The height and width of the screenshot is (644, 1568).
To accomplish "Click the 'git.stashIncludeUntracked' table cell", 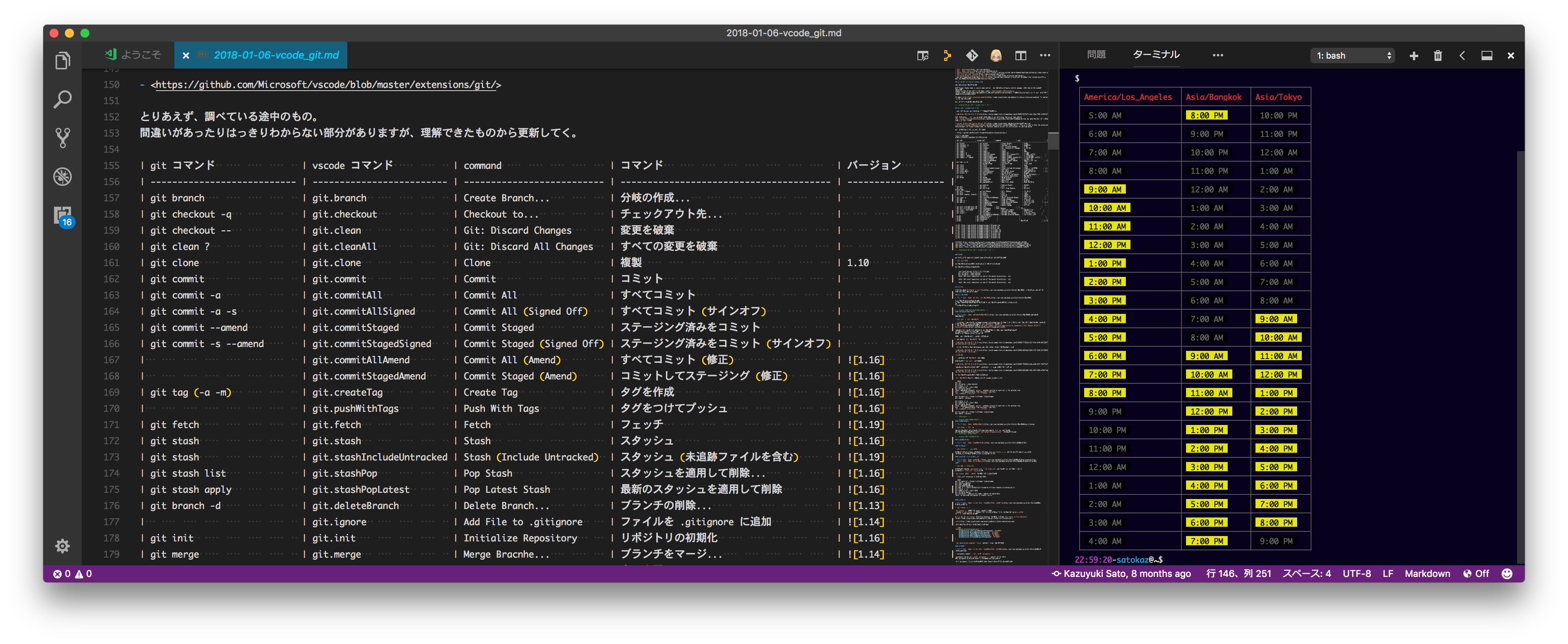I will click(380, 457).
